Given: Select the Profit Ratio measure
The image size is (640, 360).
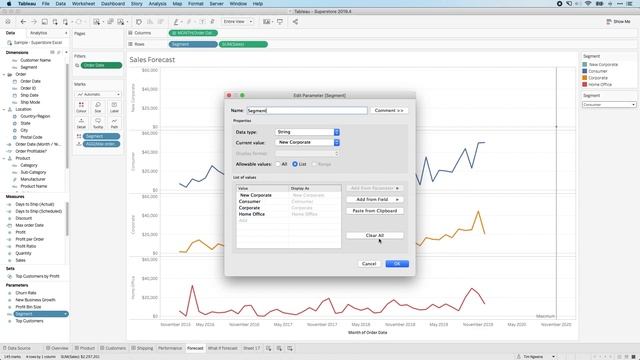Looking at the screenshot, I should (x=26, y=246).
